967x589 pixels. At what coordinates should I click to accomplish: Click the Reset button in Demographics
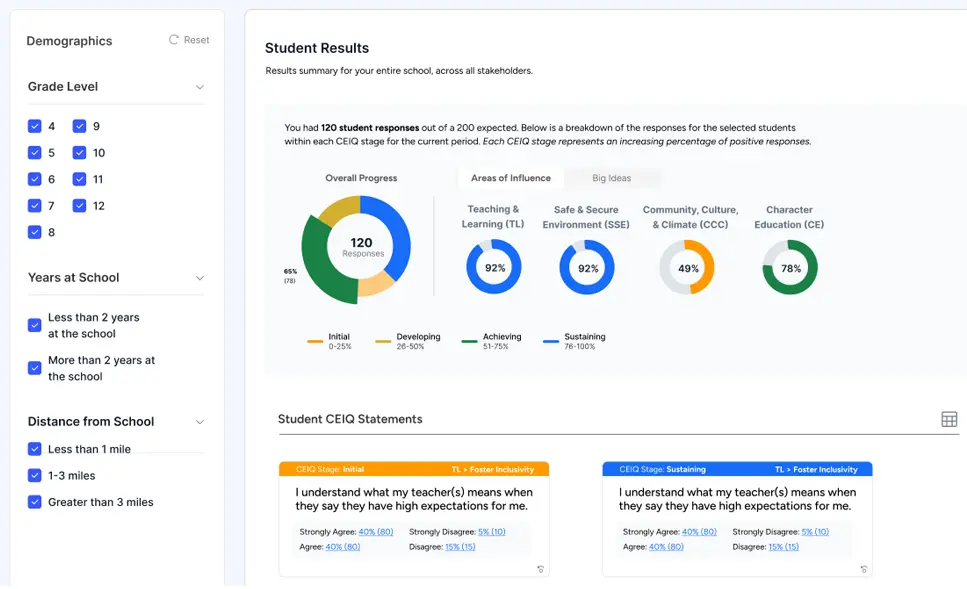click(x=190, y=39)
